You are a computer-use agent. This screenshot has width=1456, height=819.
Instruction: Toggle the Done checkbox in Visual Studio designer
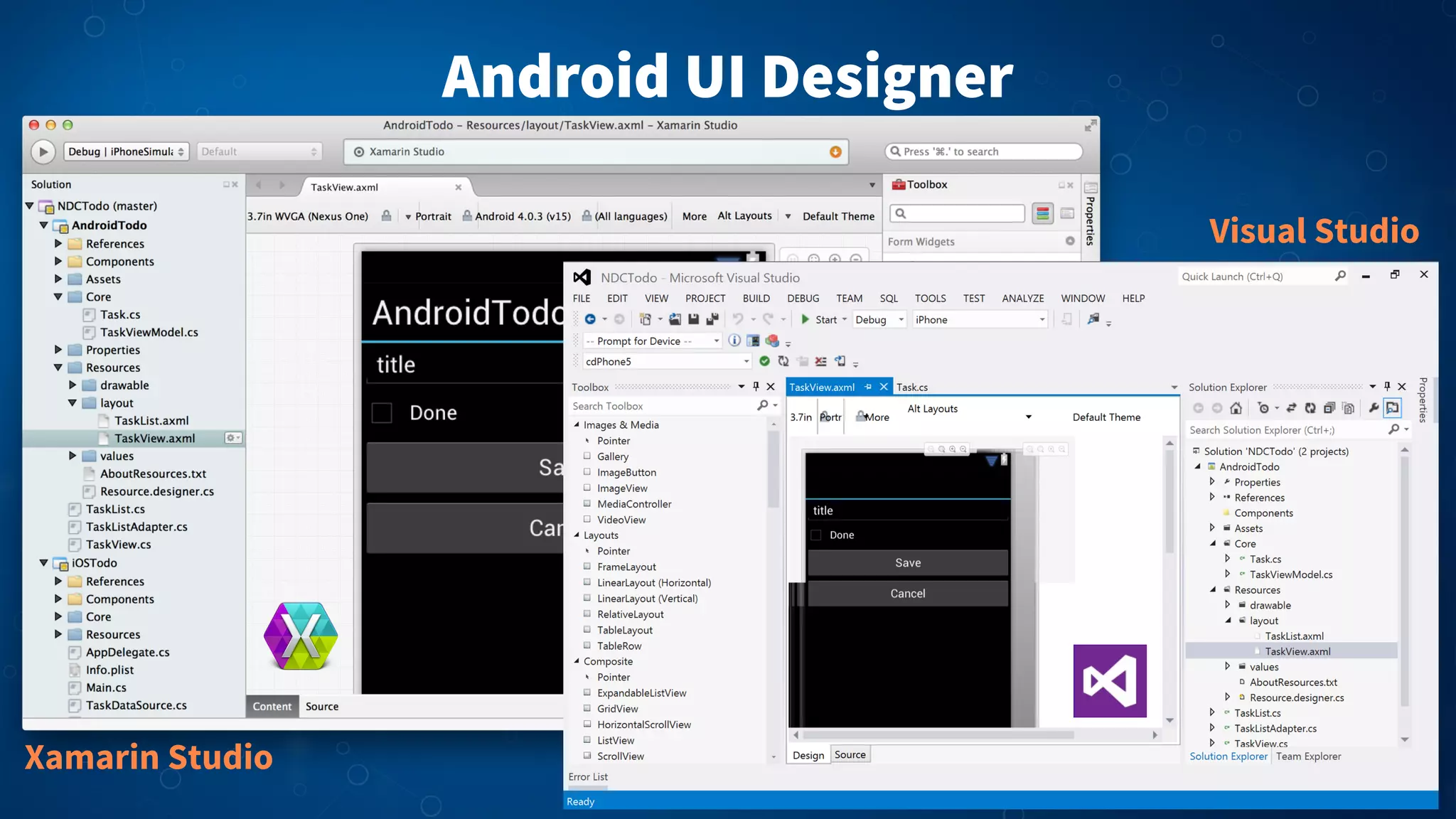(816, 535)
